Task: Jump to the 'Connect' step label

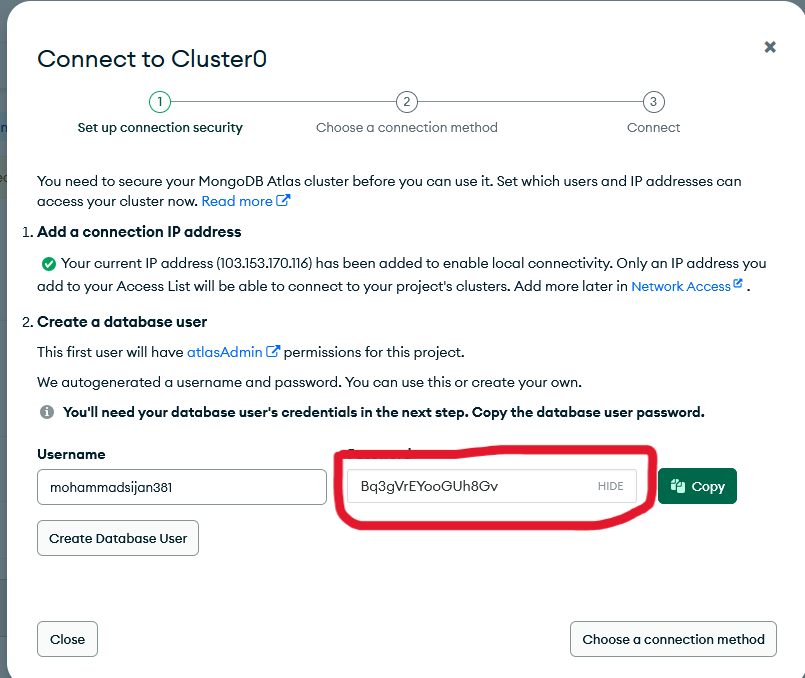Action: (x=653, y=128)
